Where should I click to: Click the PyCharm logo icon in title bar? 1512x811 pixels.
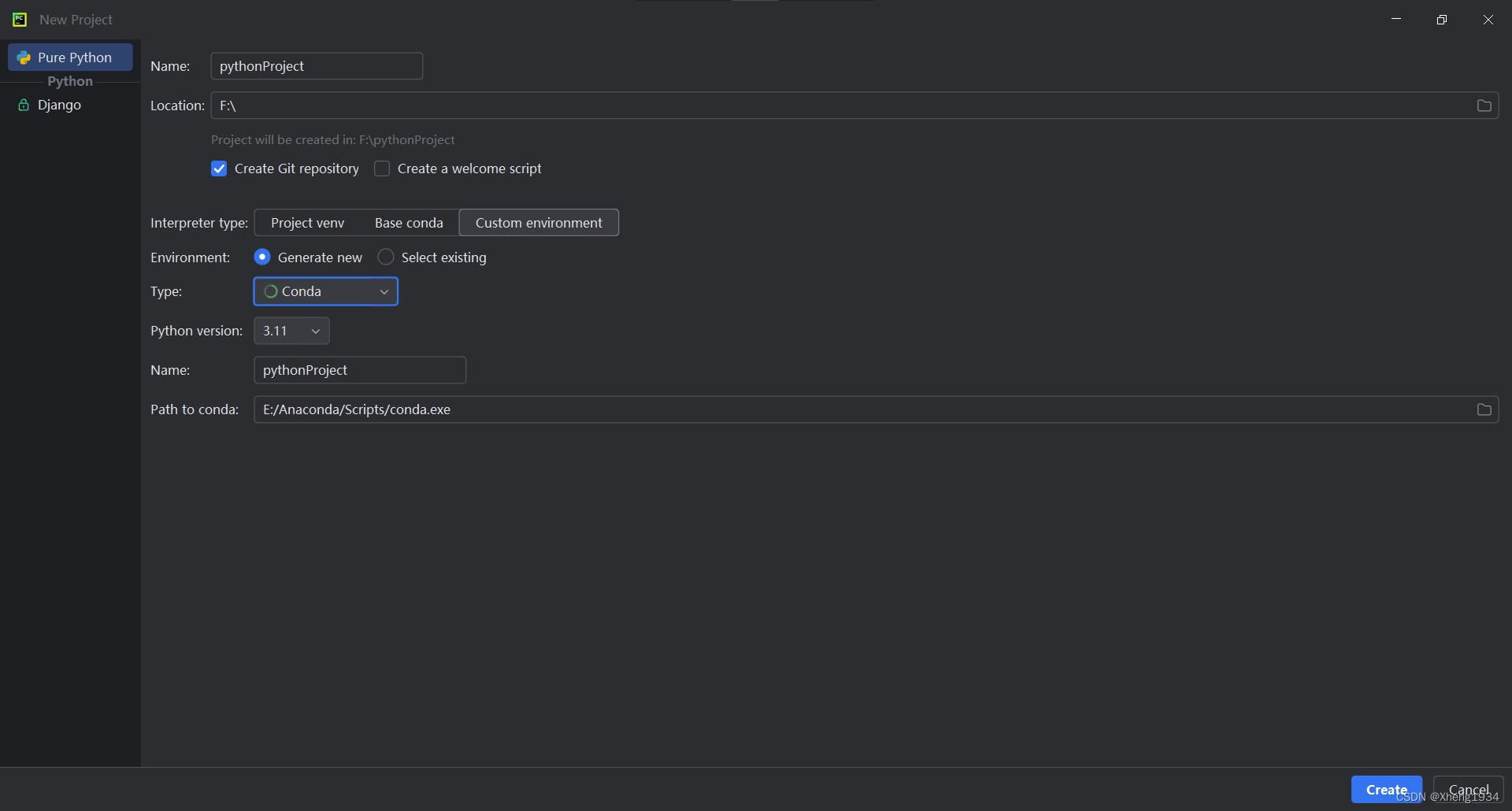point(20,20)
